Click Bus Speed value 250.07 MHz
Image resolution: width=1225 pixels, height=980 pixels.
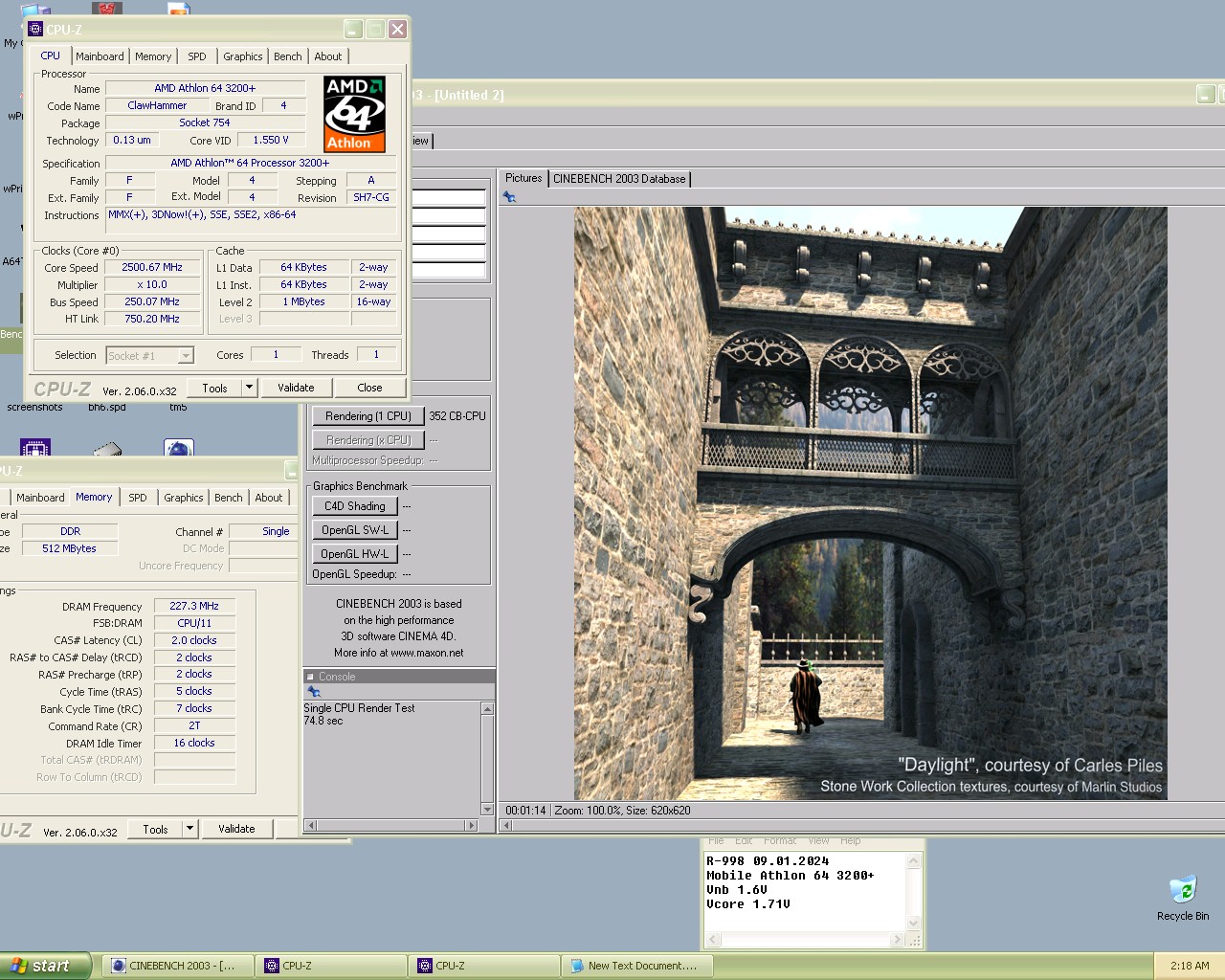point(152,301)
